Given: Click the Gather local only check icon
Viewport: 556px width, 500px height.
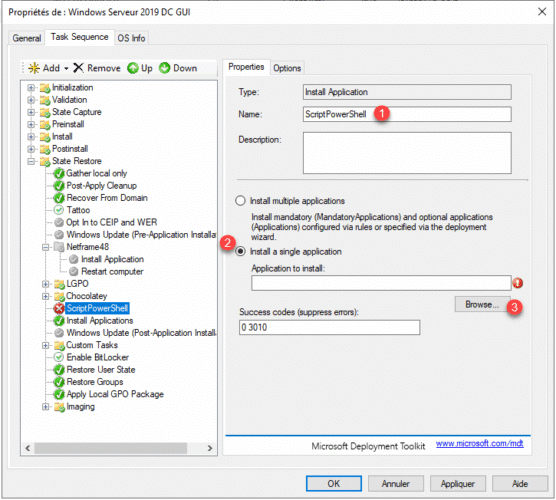Looking at the screenshot, I should [x=59, y=173].
